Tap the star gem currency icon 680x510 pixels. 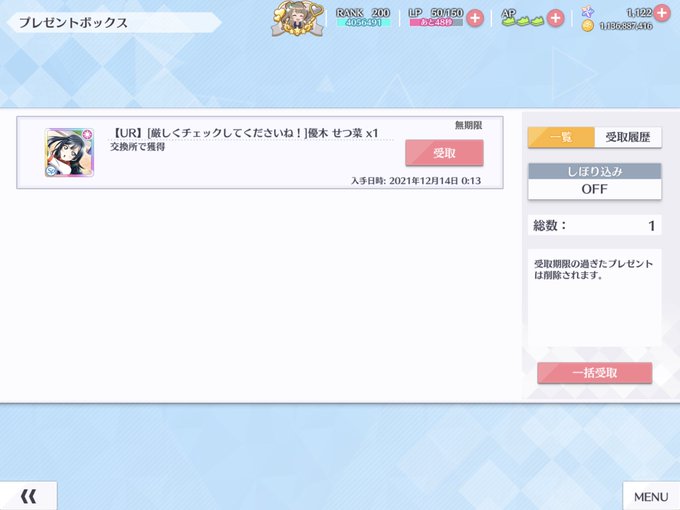click(587, 12)
